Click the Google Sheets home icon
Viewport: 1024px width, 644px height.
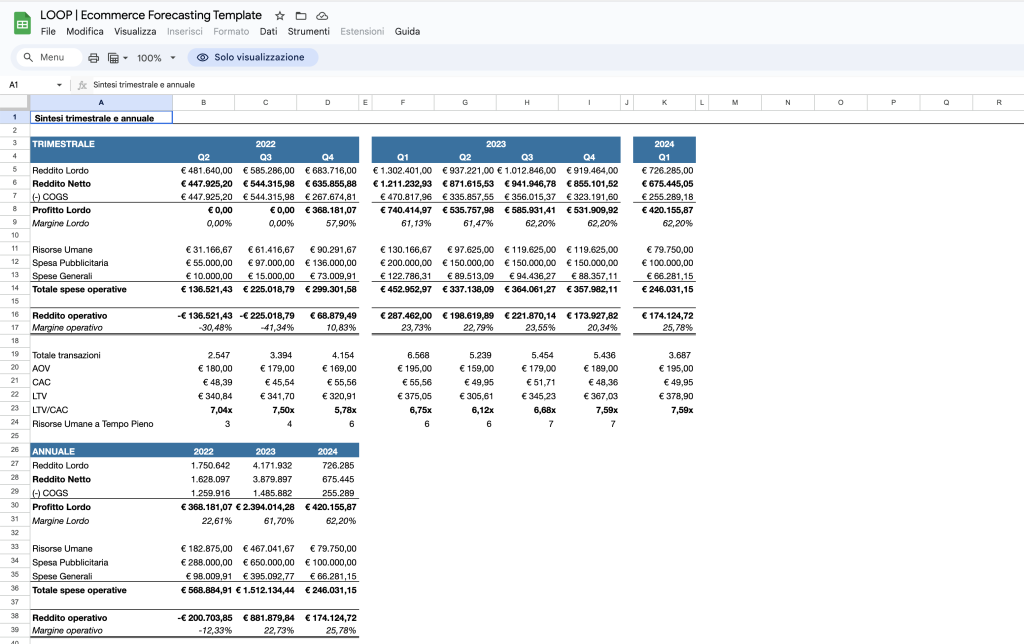(22, 24)
